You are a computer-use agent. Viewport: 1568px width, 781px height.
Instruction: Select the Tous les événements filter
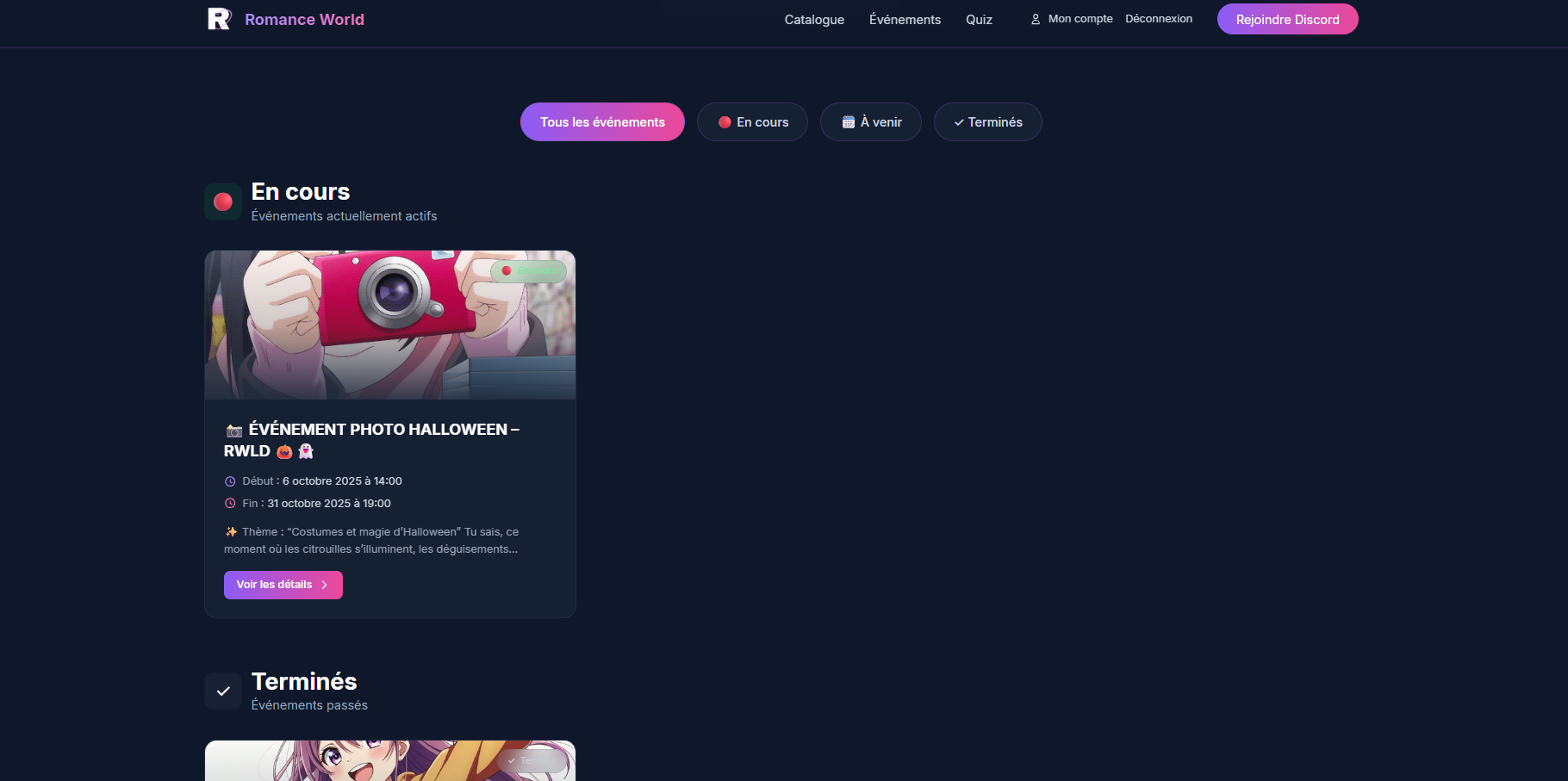click(602, 122)
